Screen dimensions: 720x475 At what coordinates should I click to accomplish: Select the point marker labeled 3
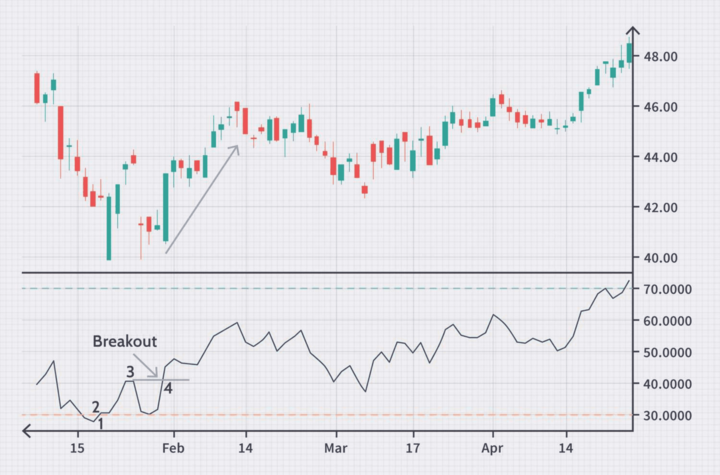point(130,372)
